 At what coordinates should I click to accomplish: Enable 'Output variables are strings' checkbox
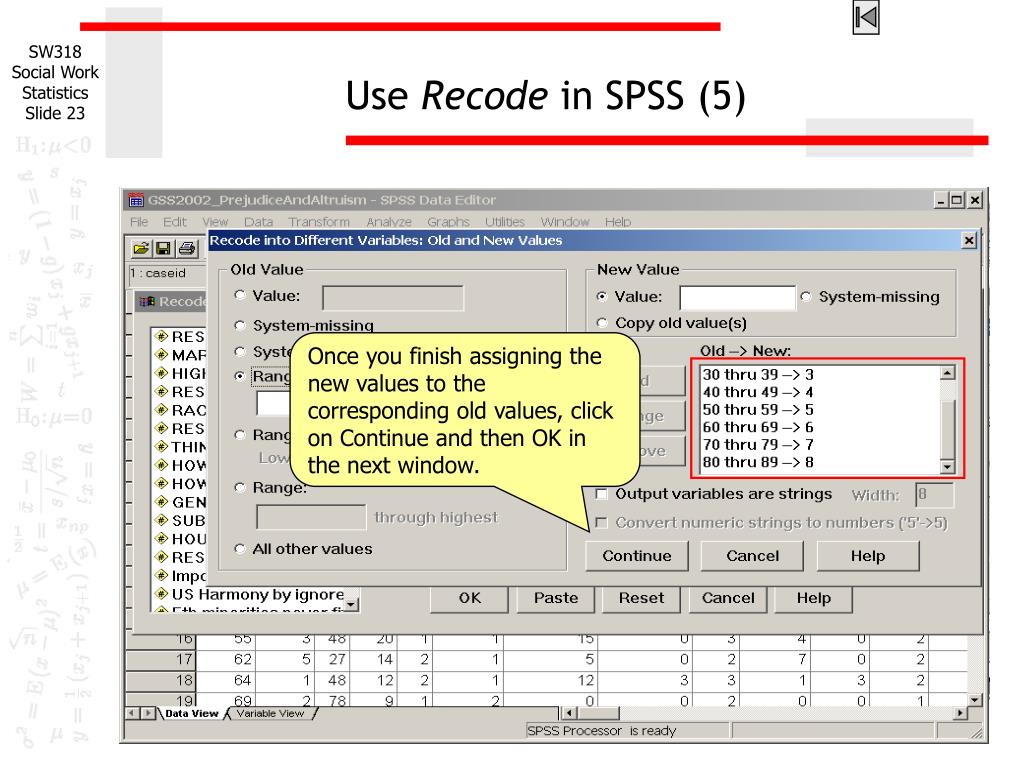pyautogui.click(x=601, y=495)
